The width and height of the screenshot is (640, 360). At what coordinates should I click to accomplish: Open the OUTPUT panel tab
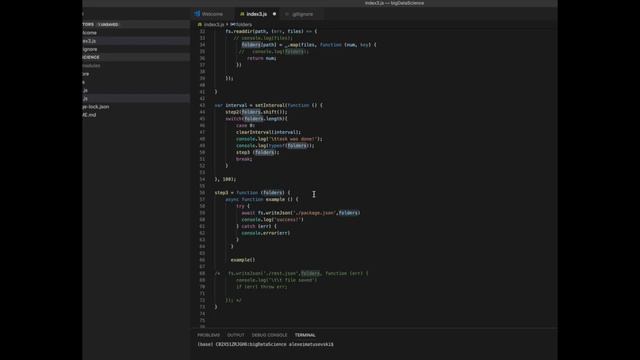236,335
